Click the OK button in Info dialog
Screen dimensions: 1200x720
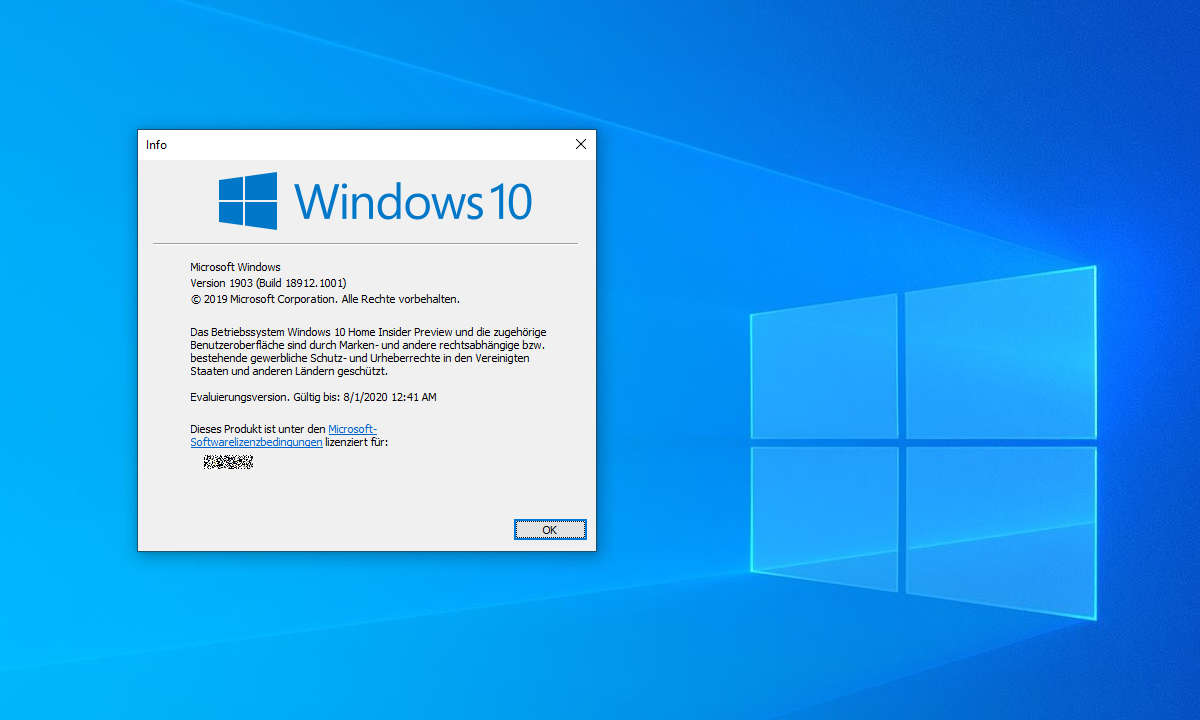pyautogui.click(x=550, y=530)
